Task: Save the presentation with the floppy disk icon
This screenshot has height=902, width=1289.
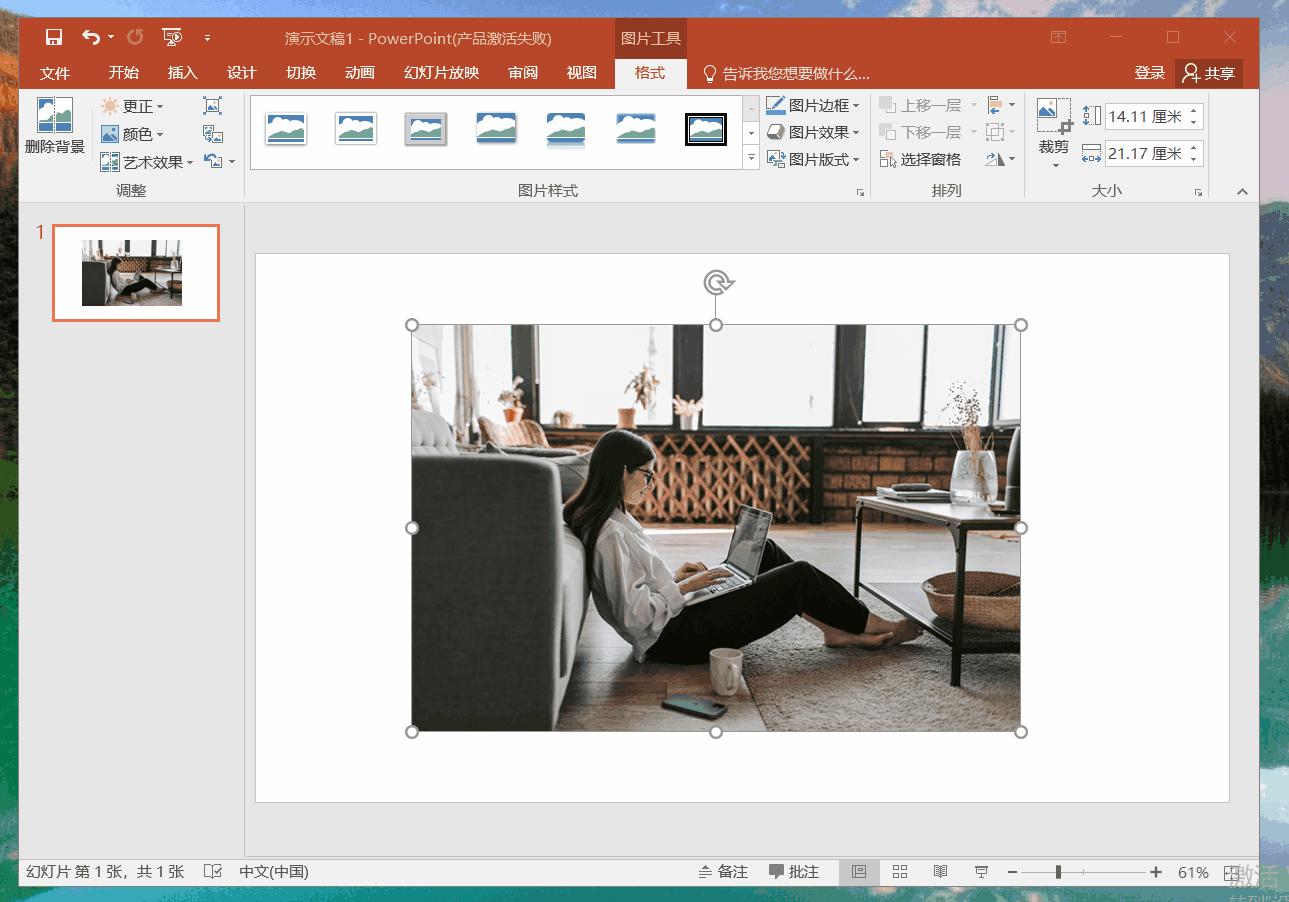Action: pyautogui.click(x=54, y=38)
